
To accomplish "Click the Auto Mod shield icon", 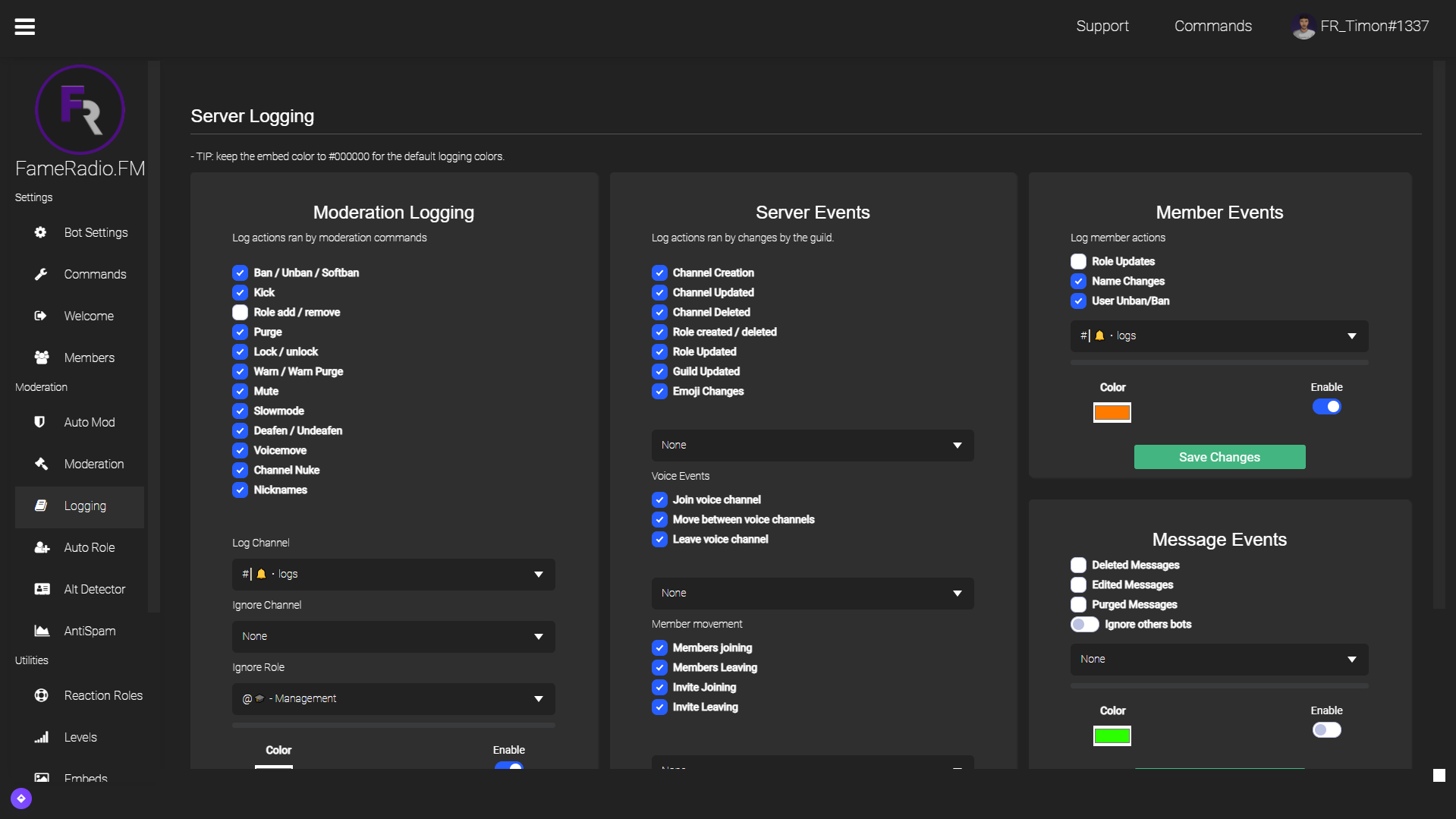I will [40, 422].
